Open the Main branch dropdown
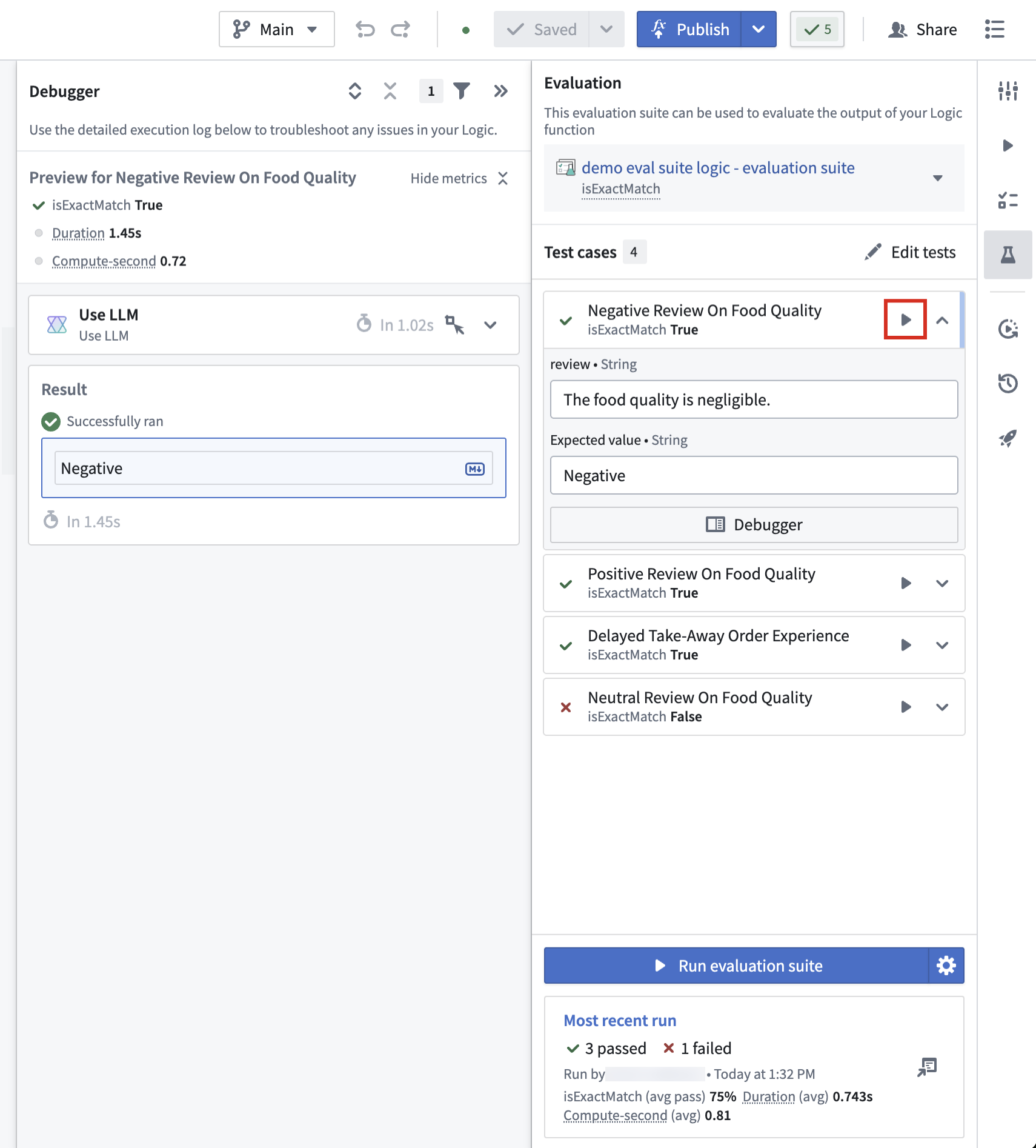This screenshot has width=1036, height=1148. pyautogui.click(x=277, y=29)
